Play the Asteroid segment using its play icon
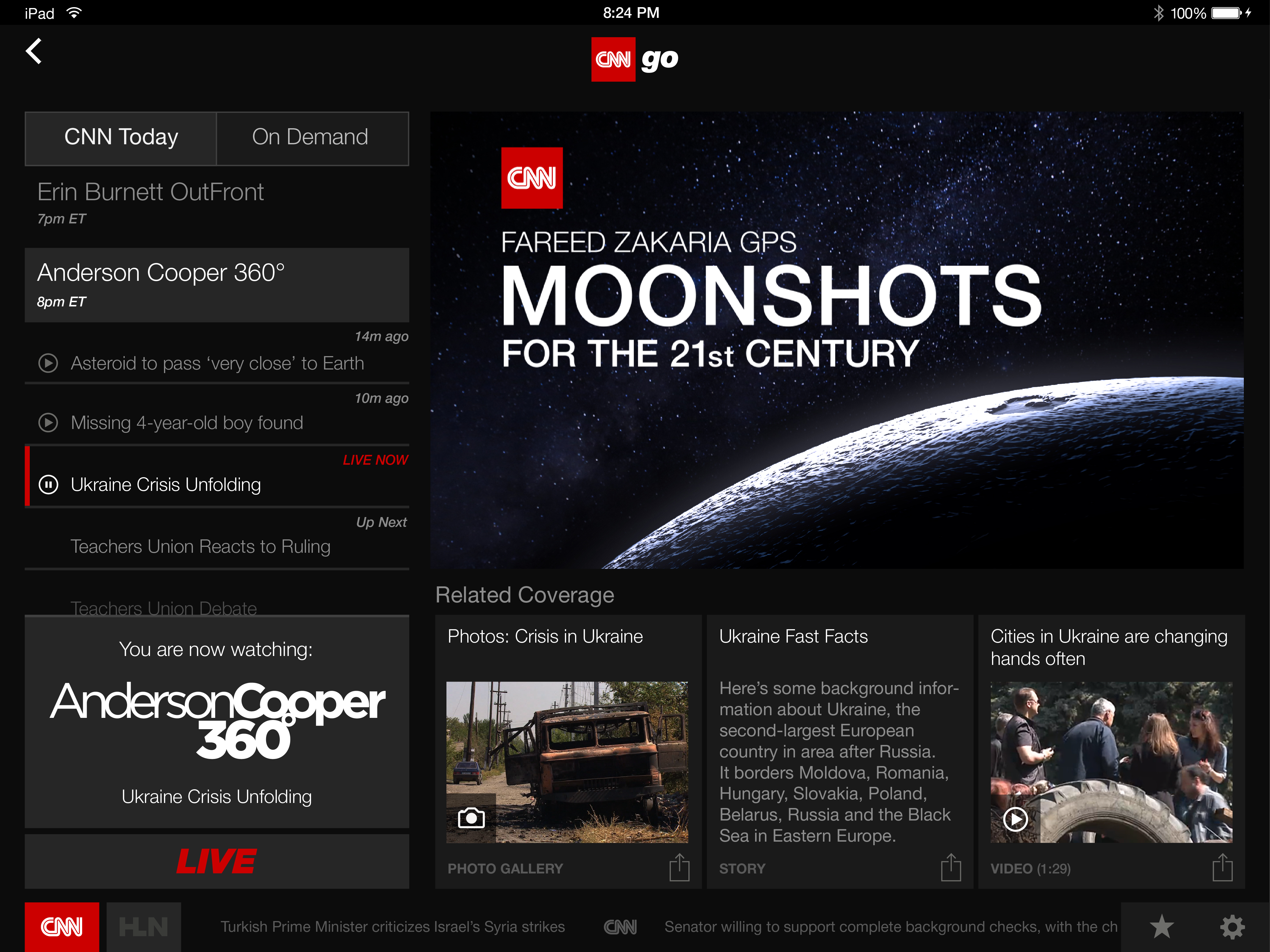This screenshot has height=952, width=1270. pyautogui.click(x=48, y=363)
